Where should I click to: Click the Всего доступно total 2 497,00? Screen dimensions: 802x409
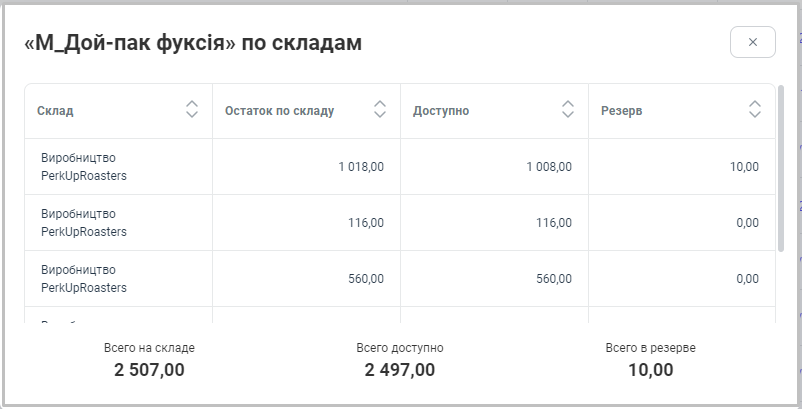pyautogui.click(x=400, y=370)
